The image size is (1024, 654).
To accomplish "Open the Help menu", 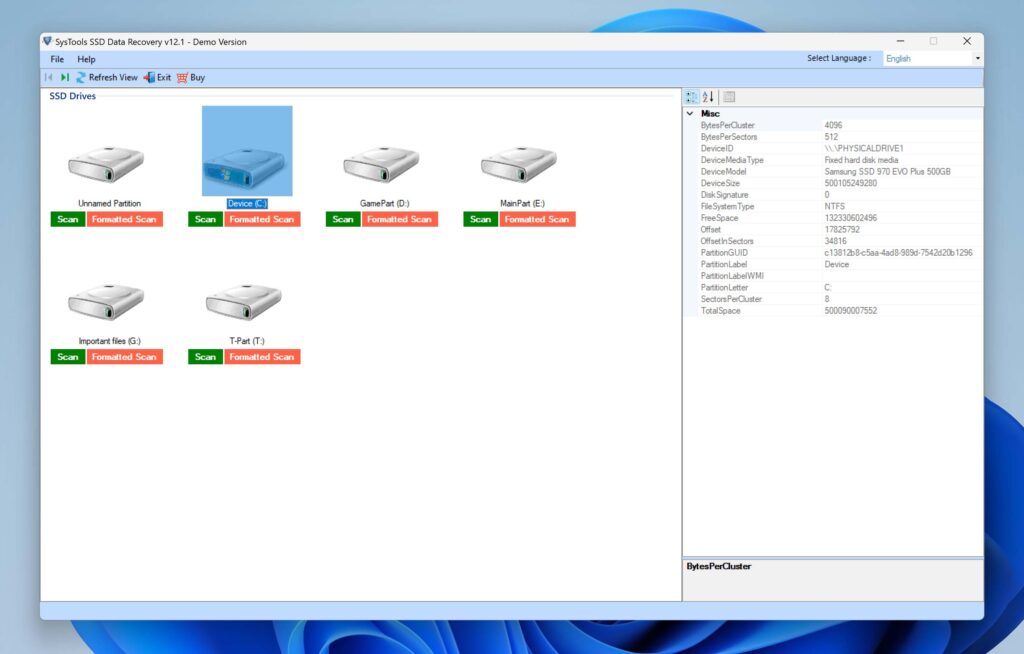I will coord(86,59).
